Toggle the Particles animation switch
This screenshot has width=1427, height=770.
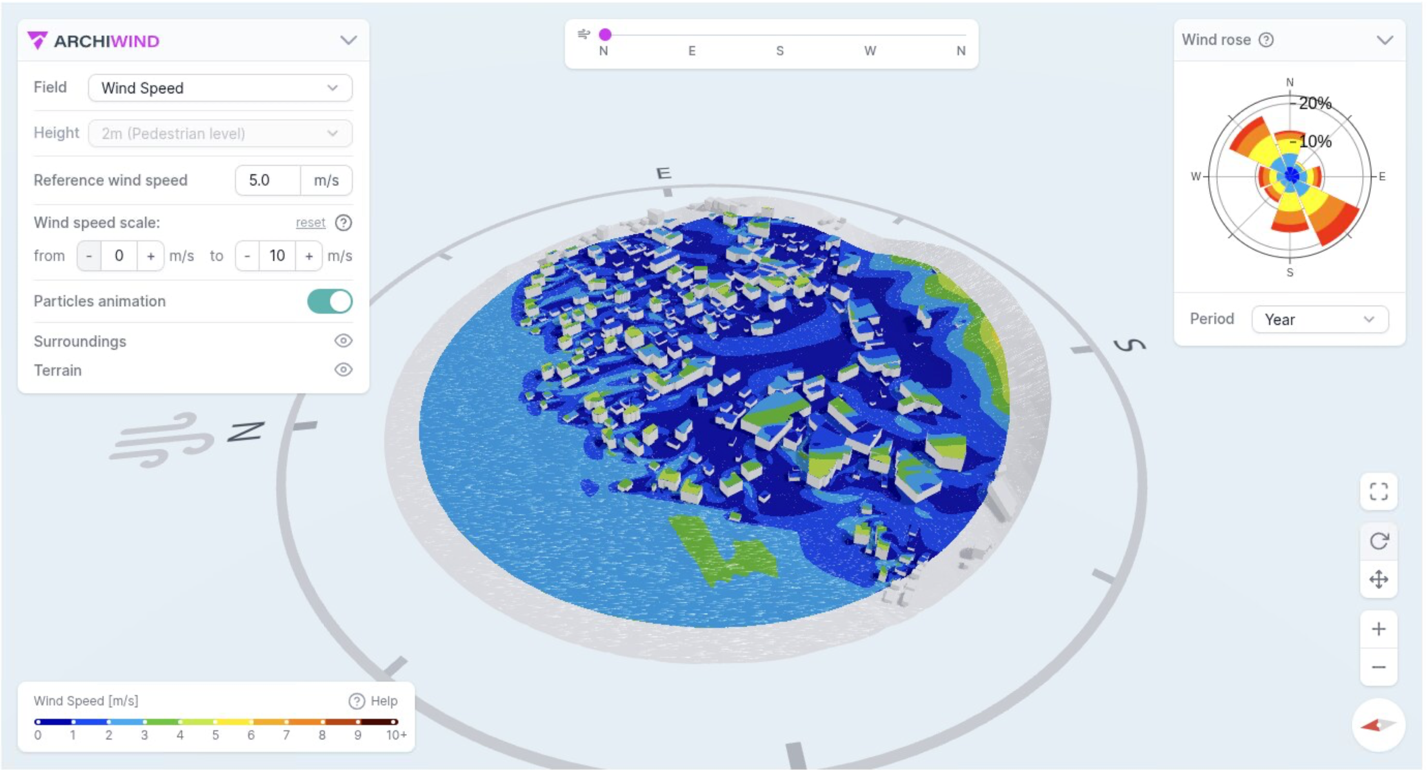coord(330,301)
